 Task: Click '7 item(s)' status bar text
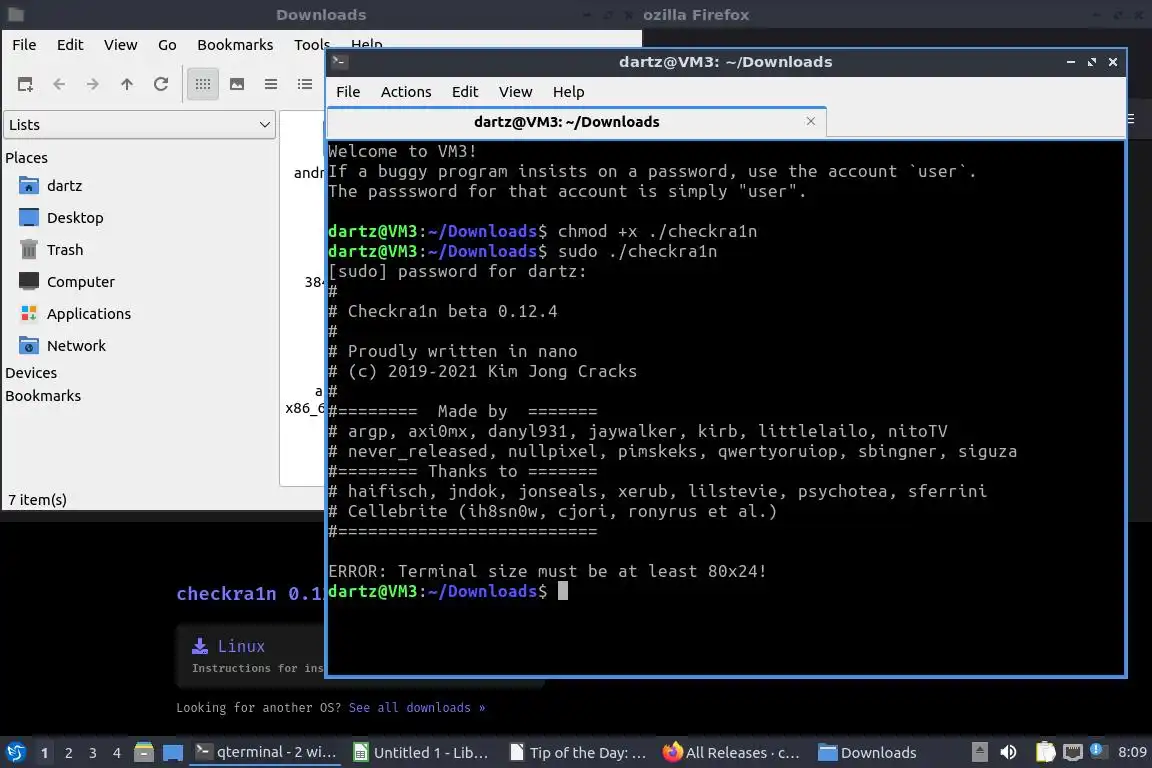point(37,500)
